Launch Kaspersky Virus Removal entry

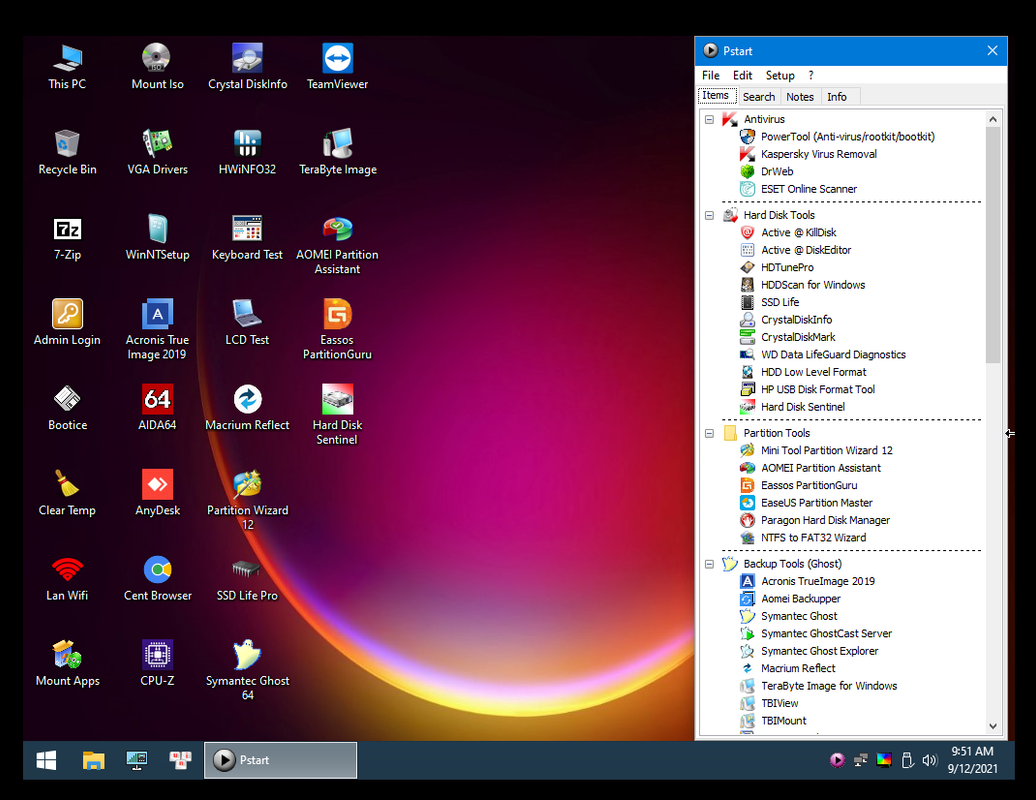tap(809, 154)
